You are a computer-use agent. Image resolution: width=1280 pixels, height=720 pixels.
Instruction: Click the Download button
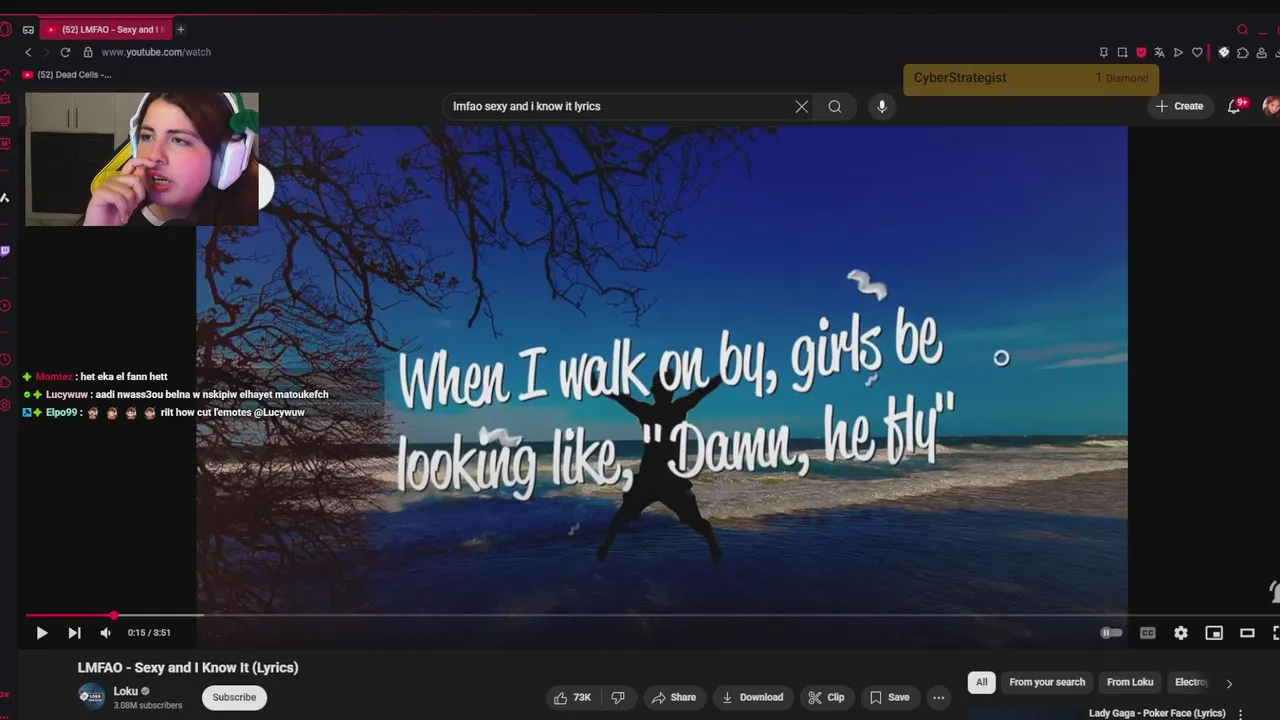(x=753, y=697)
